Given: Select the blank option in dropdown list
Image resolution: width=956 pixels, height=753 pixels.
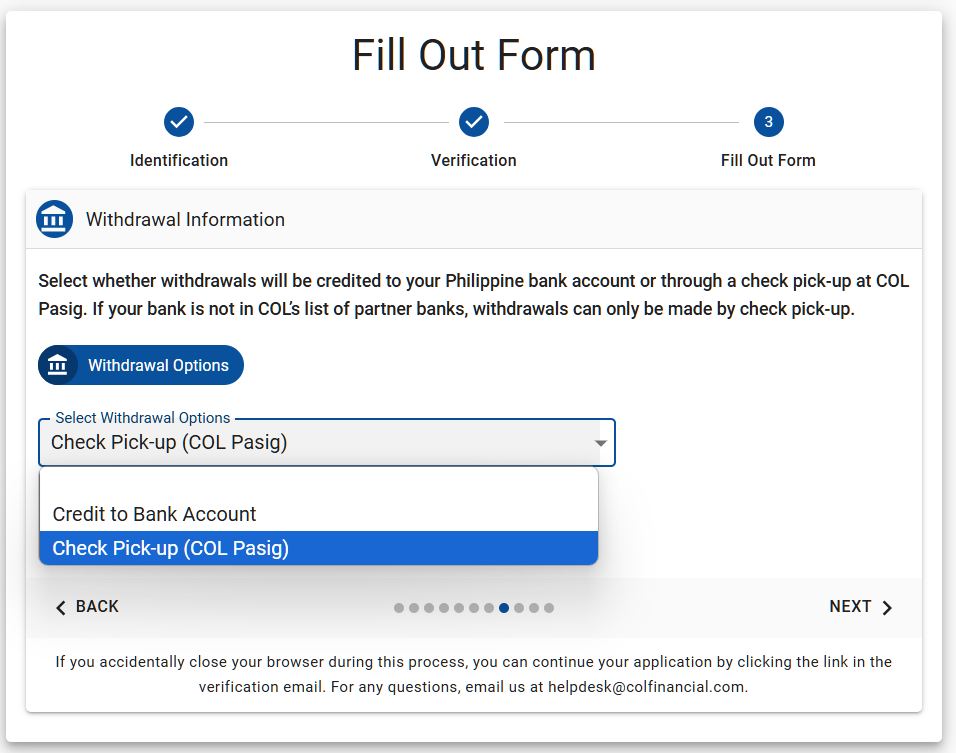Looking at the screenshot, I should tap(318, 483).
